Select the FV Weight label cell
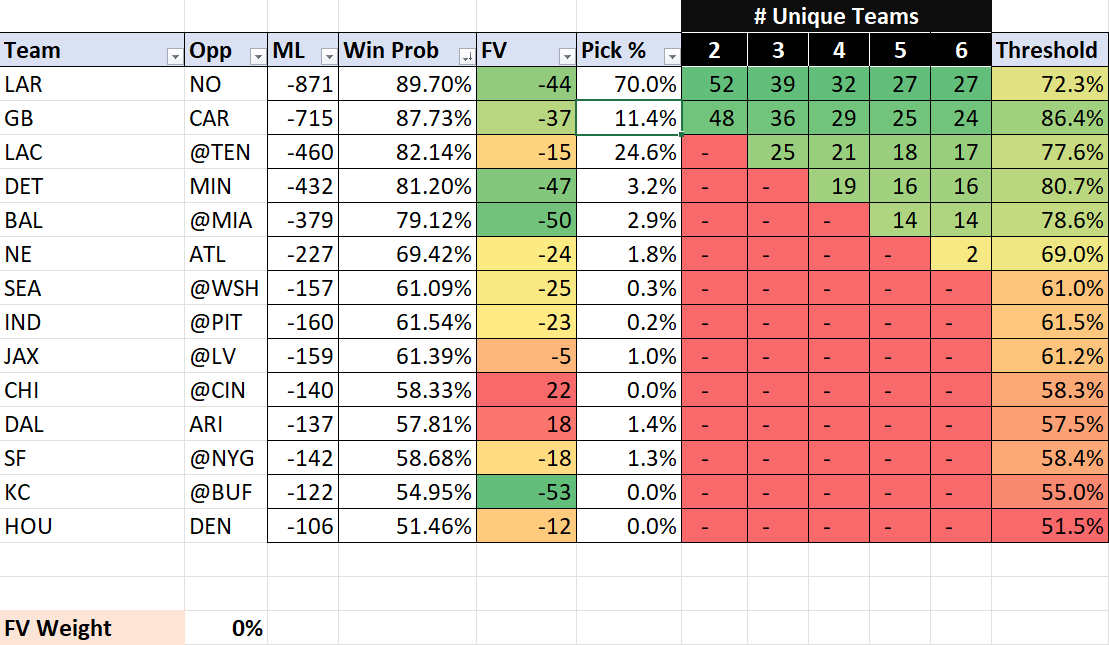Image resolution: width=1109 pixels, height=645 pixels. coord(92,628)
